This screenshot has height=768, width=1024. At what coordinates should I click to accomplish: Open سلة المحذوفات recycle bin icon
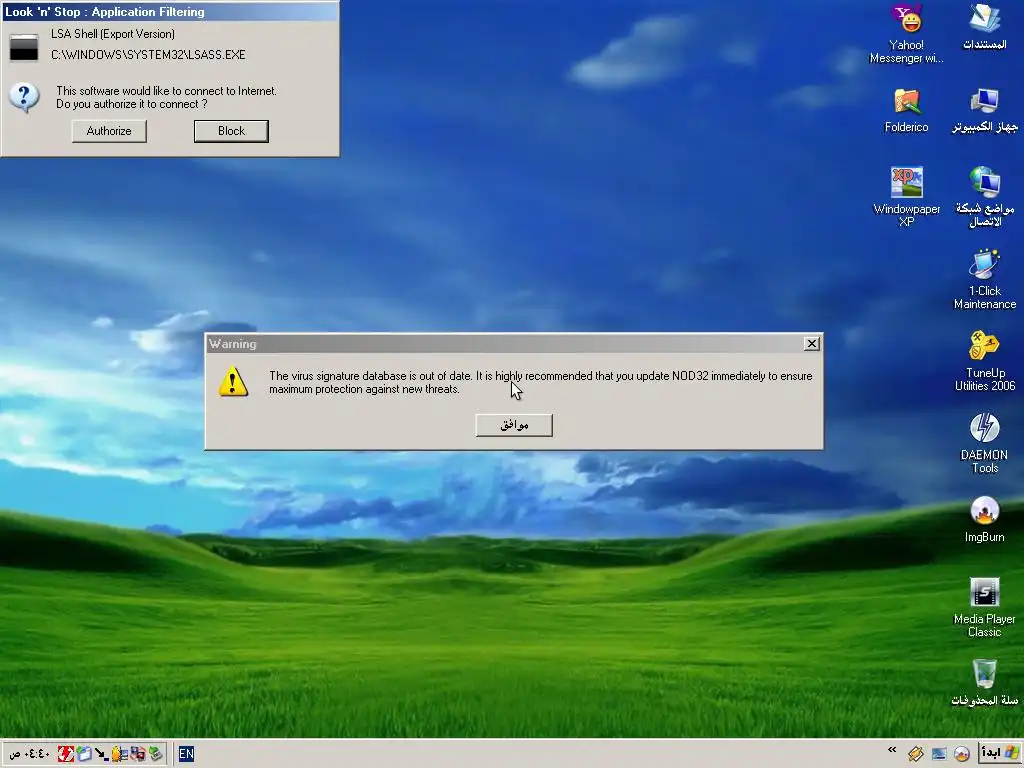click(985, 682)
